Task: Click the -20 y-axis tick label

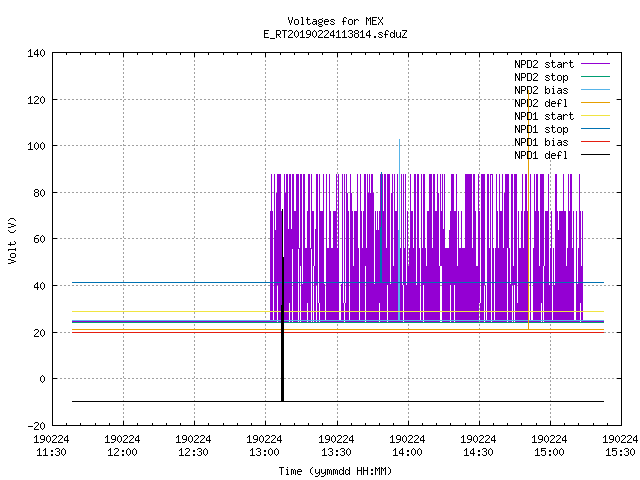Action: coord(36,426)
